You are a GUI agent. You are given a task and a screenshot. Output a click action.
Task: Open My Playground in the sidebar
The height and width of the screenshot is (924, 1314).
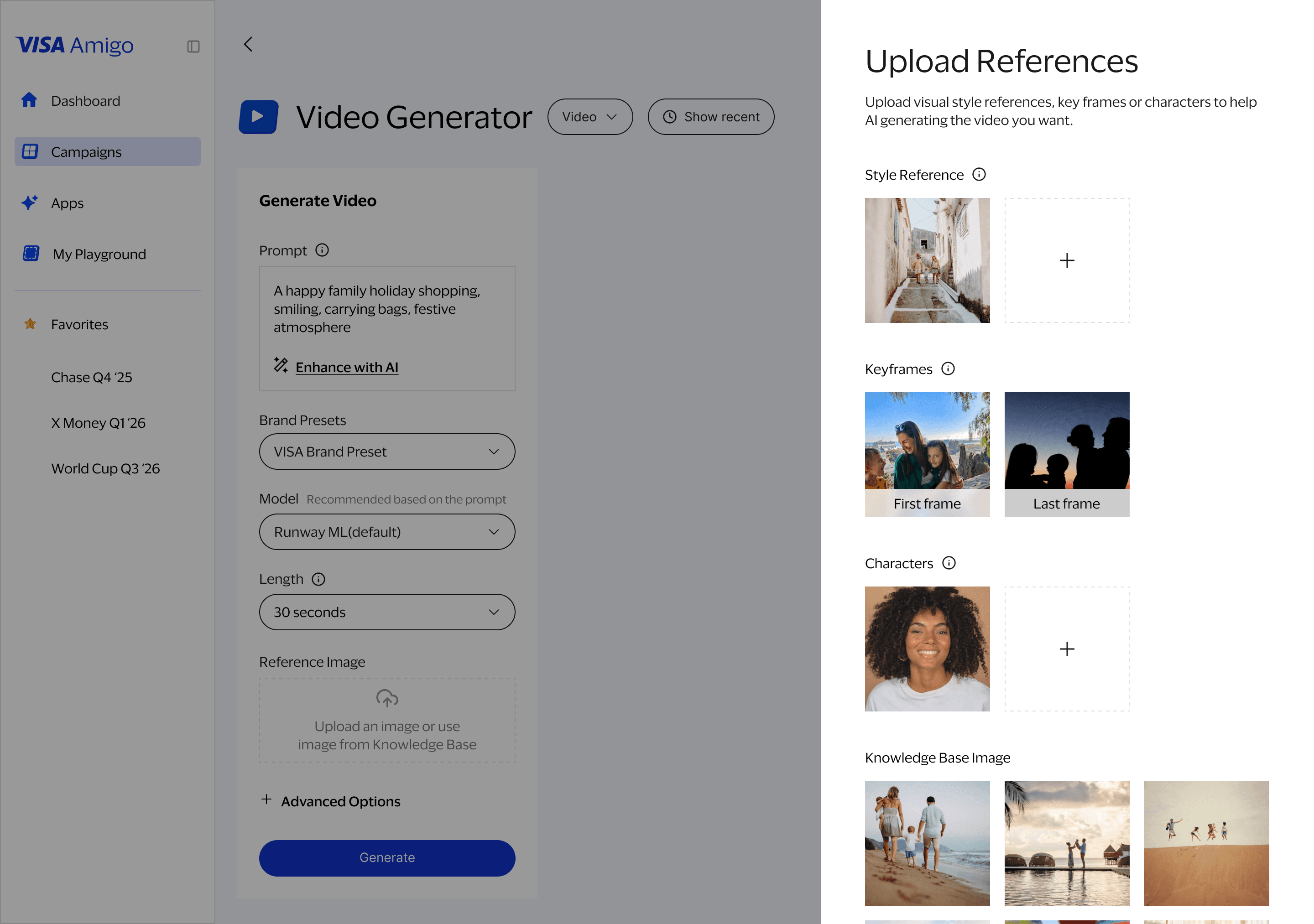[x=99, y=254]
